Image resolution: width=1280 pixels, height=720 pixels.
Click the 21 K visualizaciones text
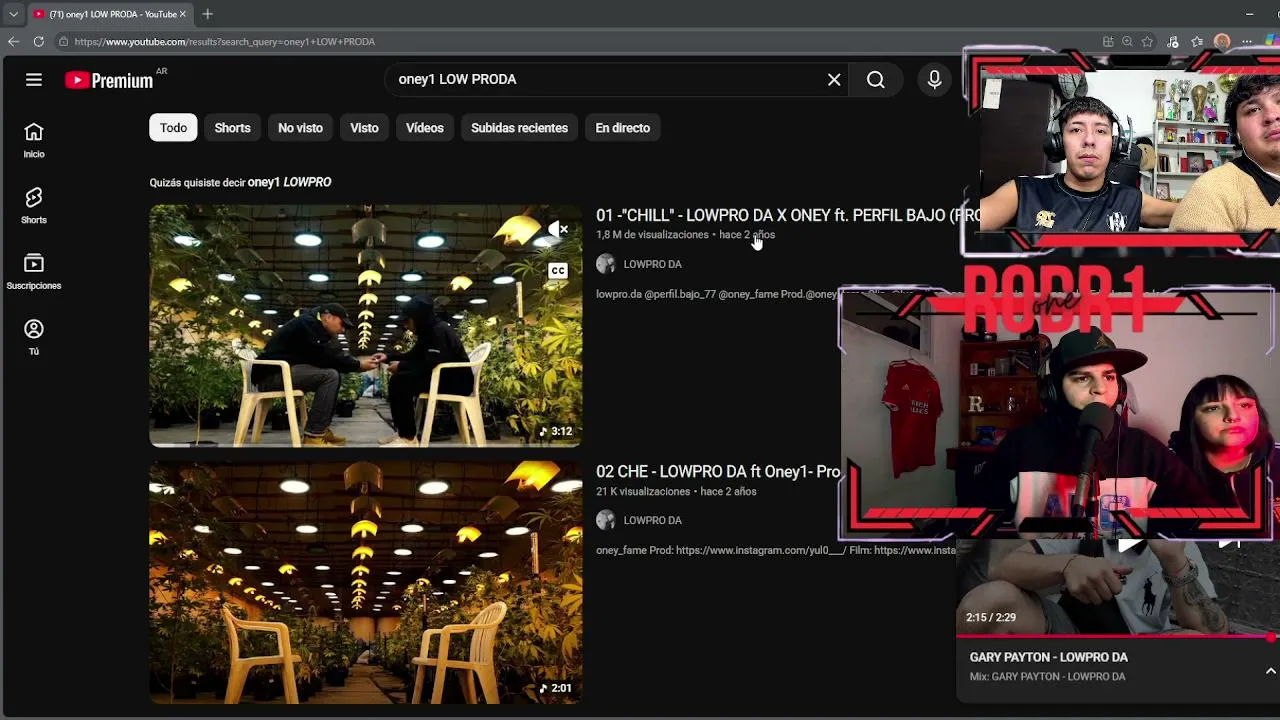click(643, 491)
